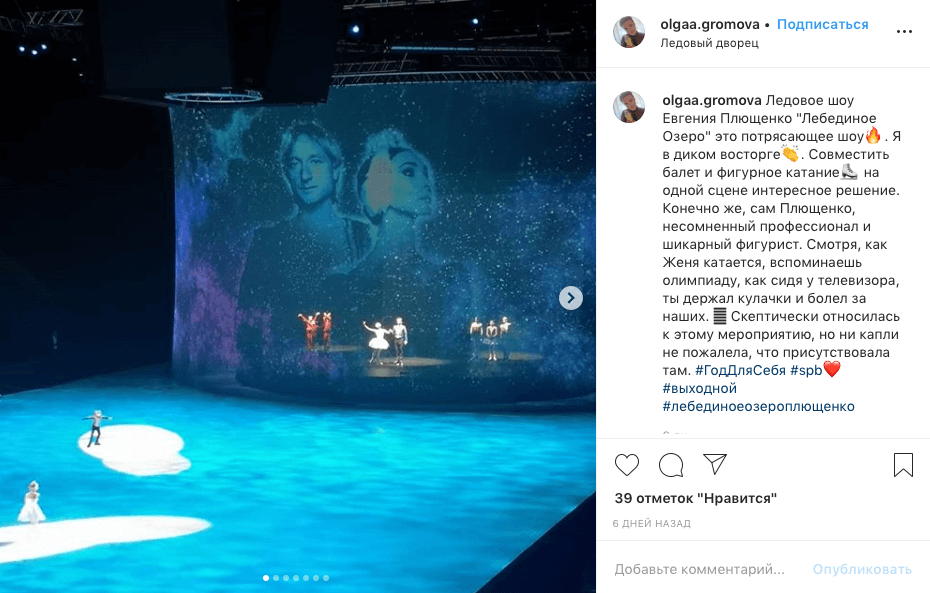Focus the add comment field
The height and width of the screenshot is (593, 930).
tap(700, 569)
